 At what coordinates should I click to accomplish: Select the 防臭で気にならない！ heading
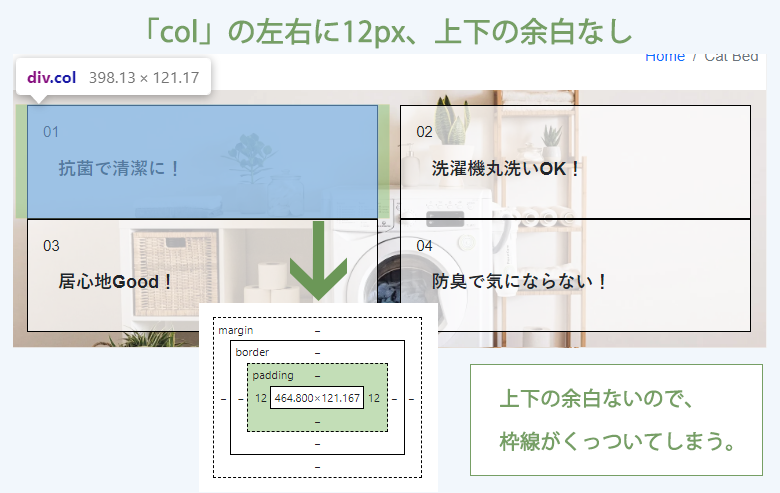tap(521, 281)
